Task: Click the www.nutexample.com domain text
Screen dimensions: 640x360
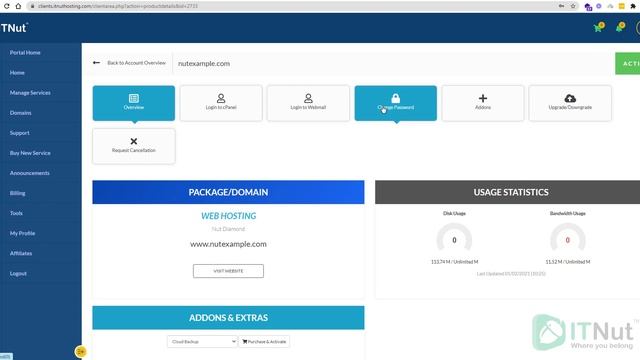Action: tap(228, 244)
